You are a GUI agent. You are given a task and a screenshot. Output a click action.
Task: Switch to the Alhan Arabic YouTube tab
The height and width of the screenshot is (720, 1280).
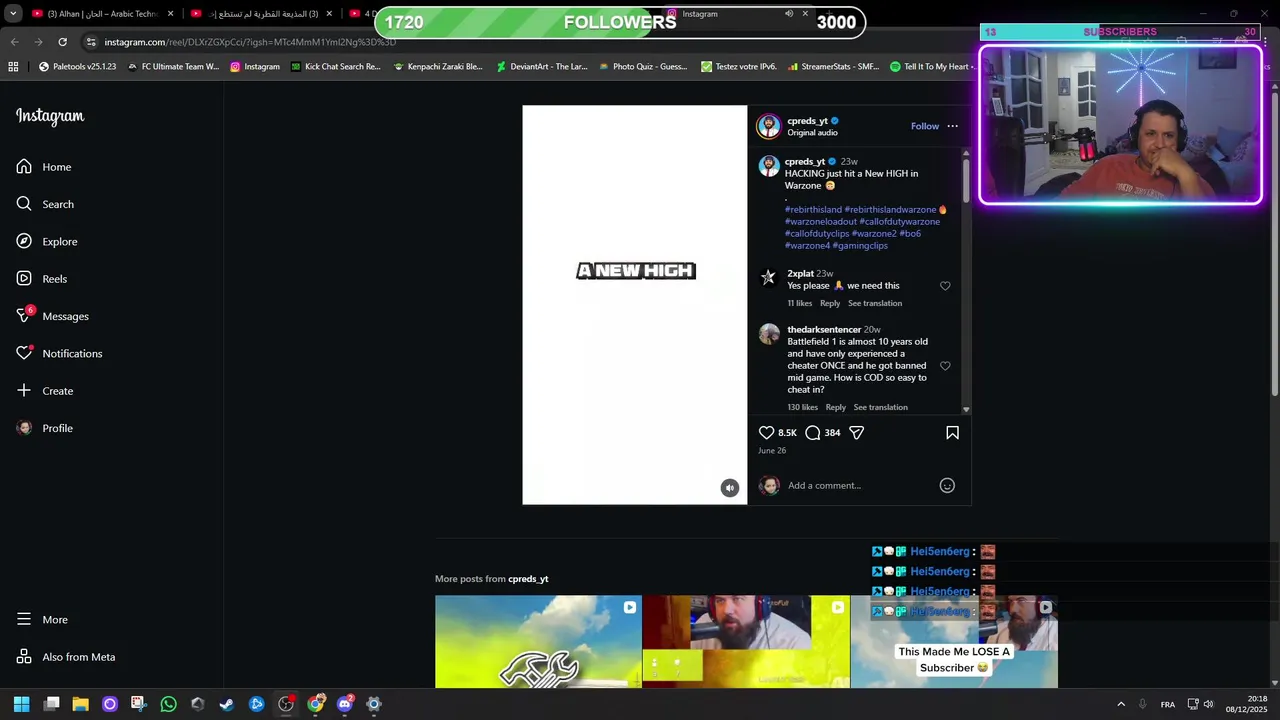point(102,14)
